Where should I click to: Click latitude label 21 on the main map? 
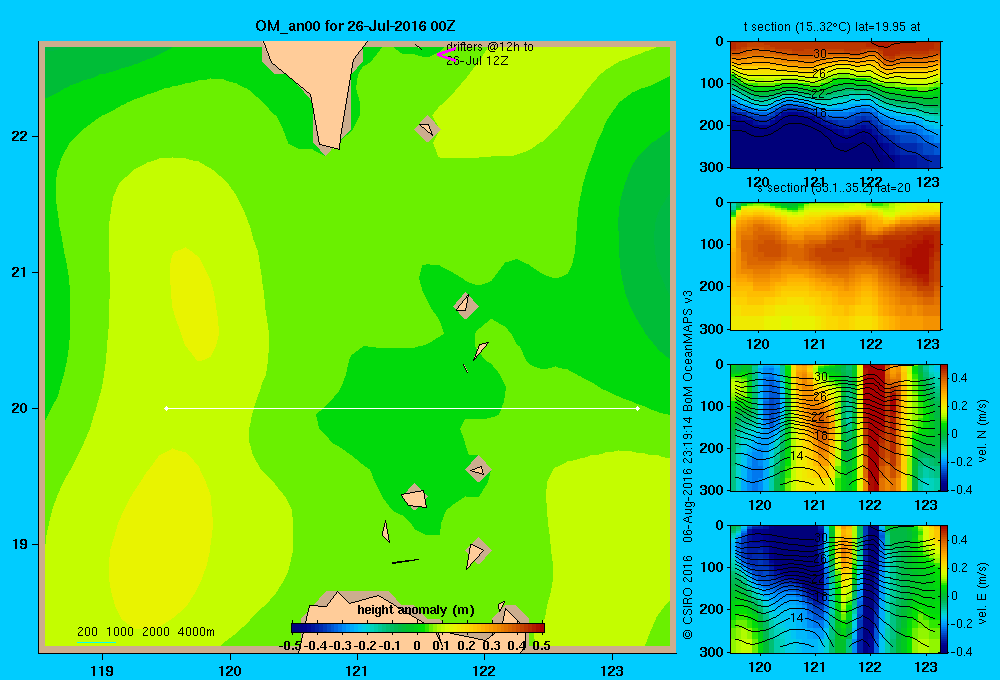pos(20,272)
